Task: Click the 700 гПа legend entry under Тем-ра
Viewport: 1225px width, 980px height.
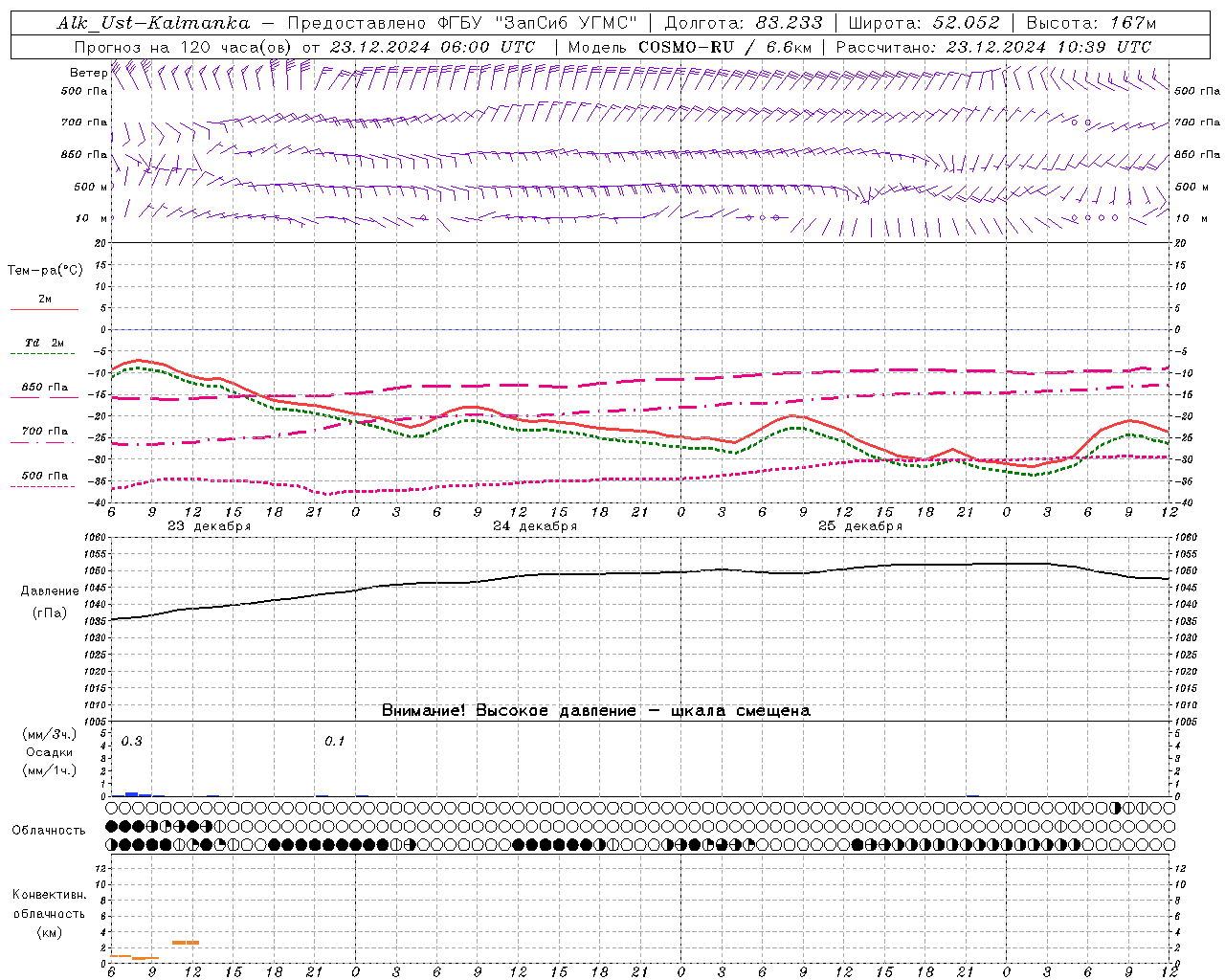Action: 45,432
